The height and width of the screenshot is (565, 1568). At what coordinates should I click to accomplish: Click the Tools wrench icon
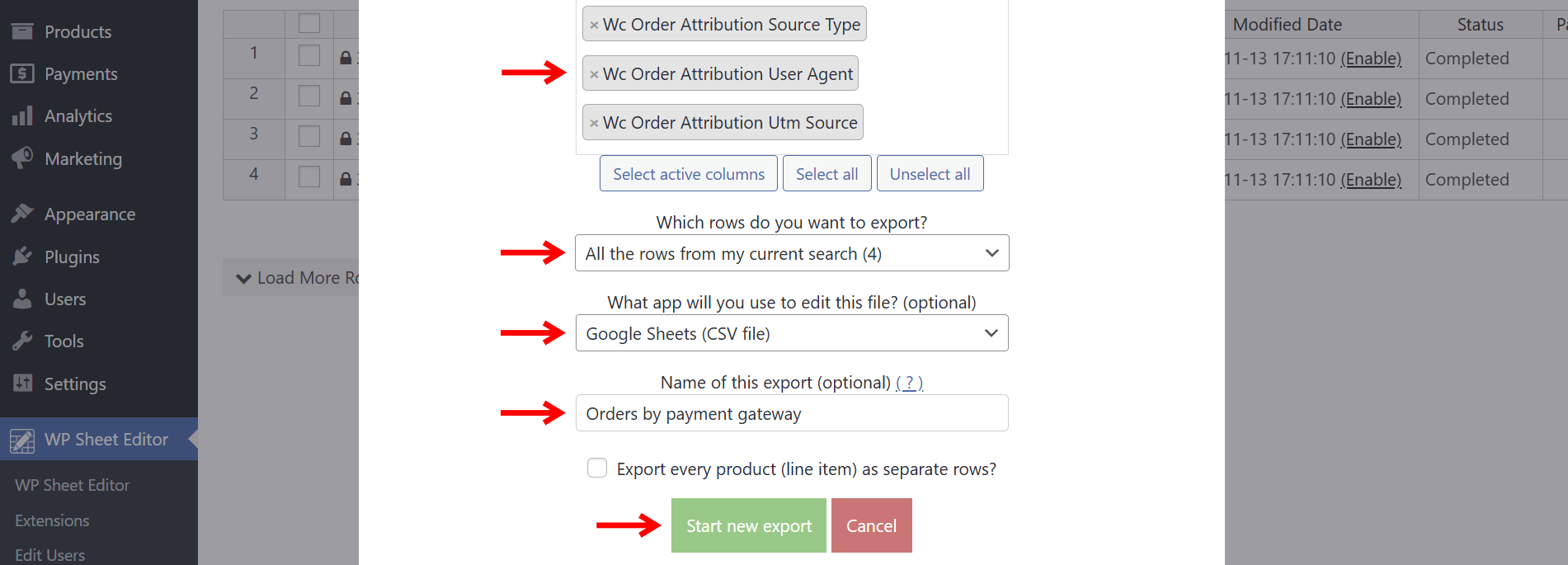point(22,341)
